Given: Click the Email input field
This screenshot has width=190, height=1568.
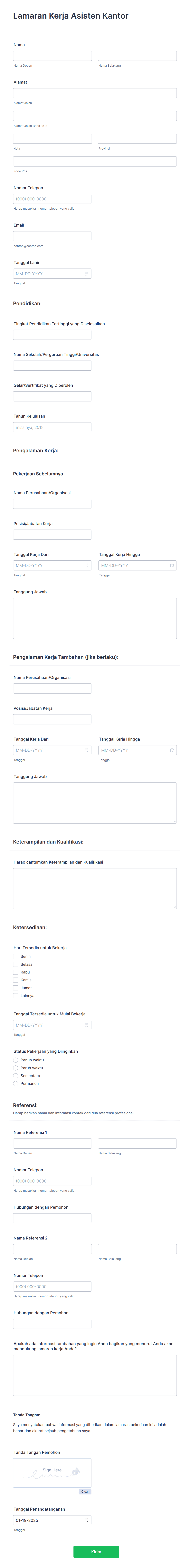Looking at the screenshot, I should 52,236.
